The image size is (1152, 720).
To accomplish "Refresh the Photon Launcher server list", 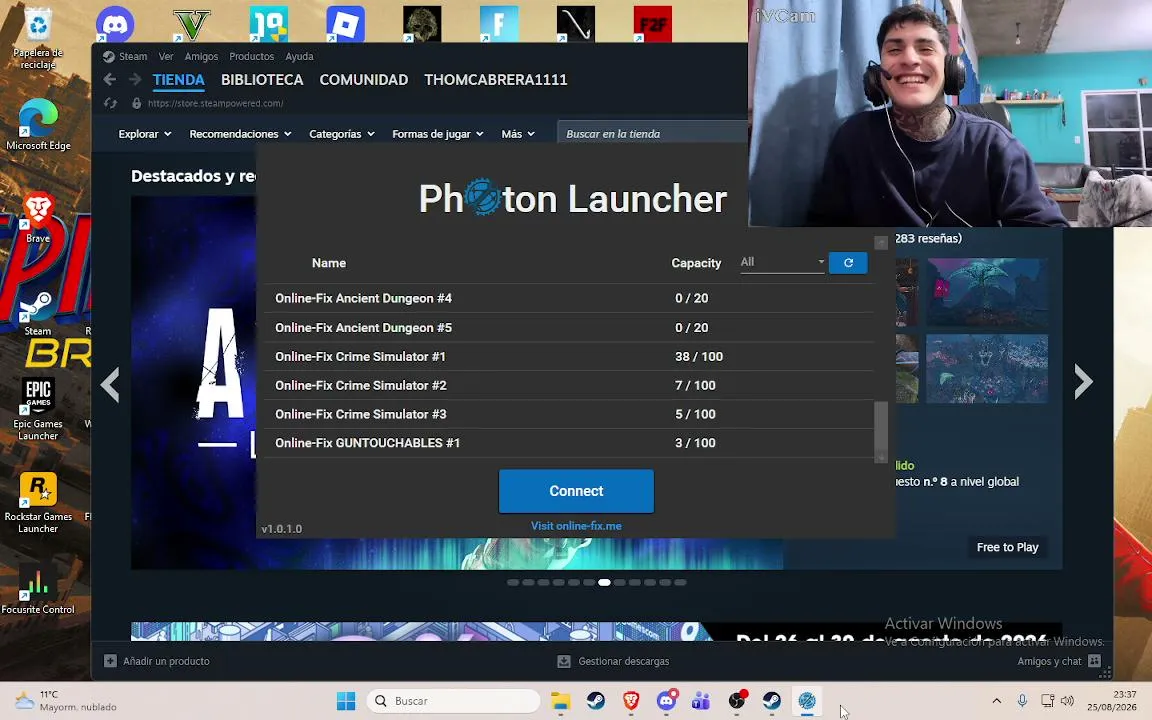I will point(848,263).
